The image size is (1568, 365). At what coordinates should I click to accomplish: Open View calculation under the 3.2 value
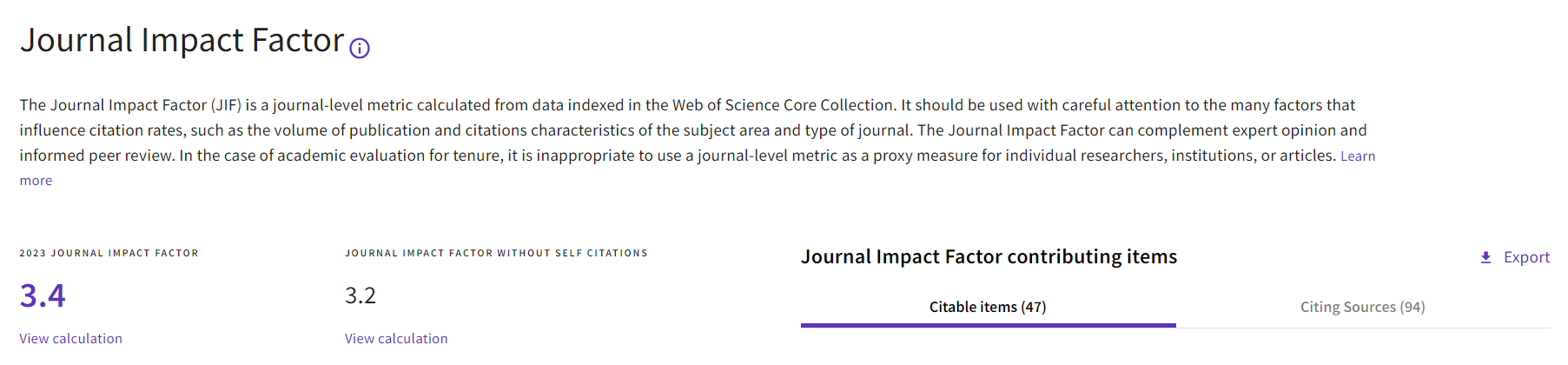tap(396, 338)
